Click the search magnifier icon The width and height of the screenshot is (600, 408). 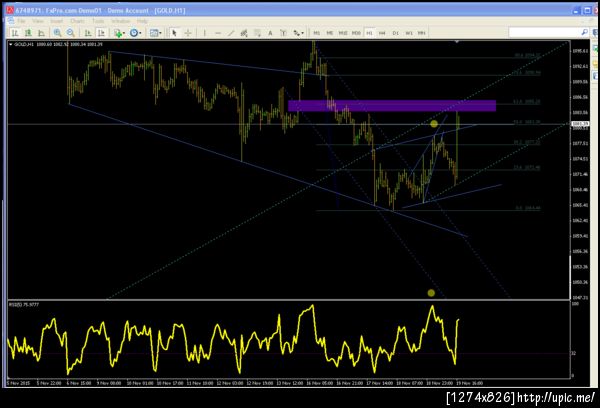click(x=584, y=33)
